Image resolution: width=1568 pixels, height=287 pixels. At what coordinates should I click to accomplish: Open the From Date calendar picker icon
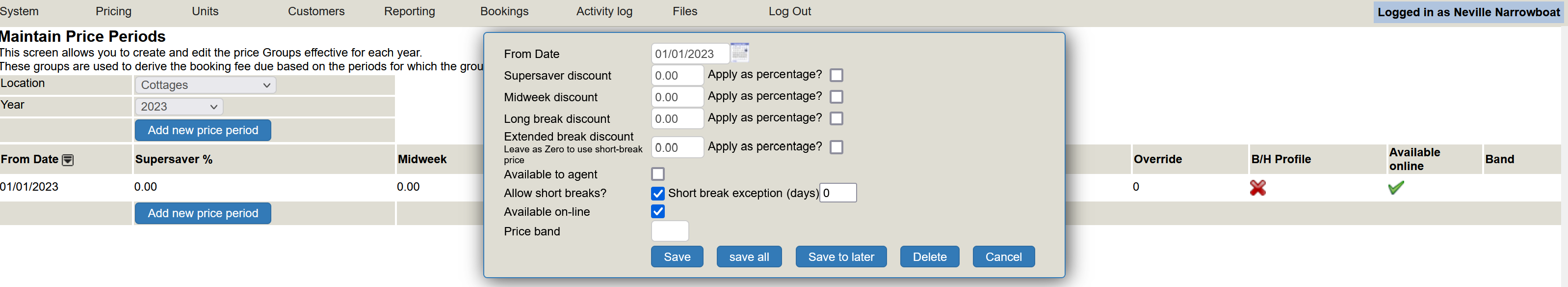tap(739, 53)
